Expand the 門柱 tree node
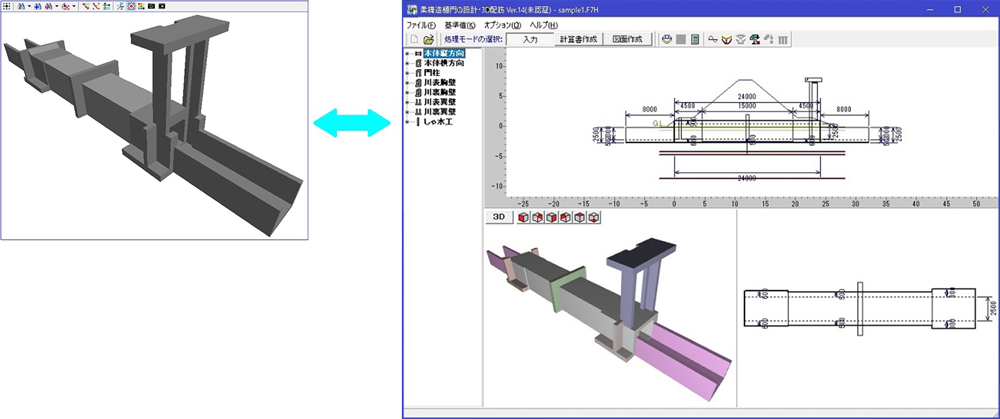The height and width of the screenshot is (419, 1000). tap(408, 73)
